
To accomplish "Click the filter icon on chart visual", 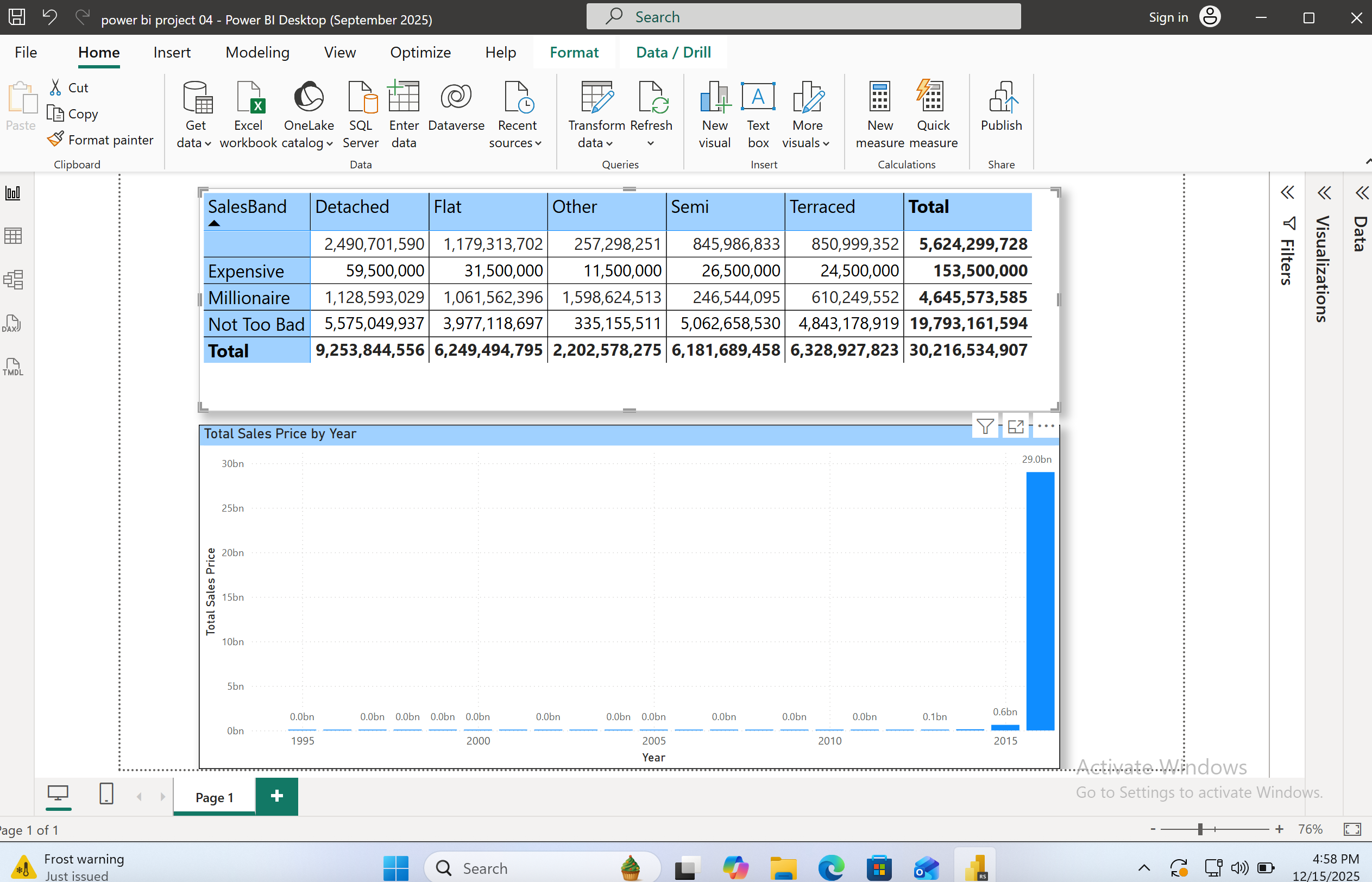I will [x=985, y=426].
